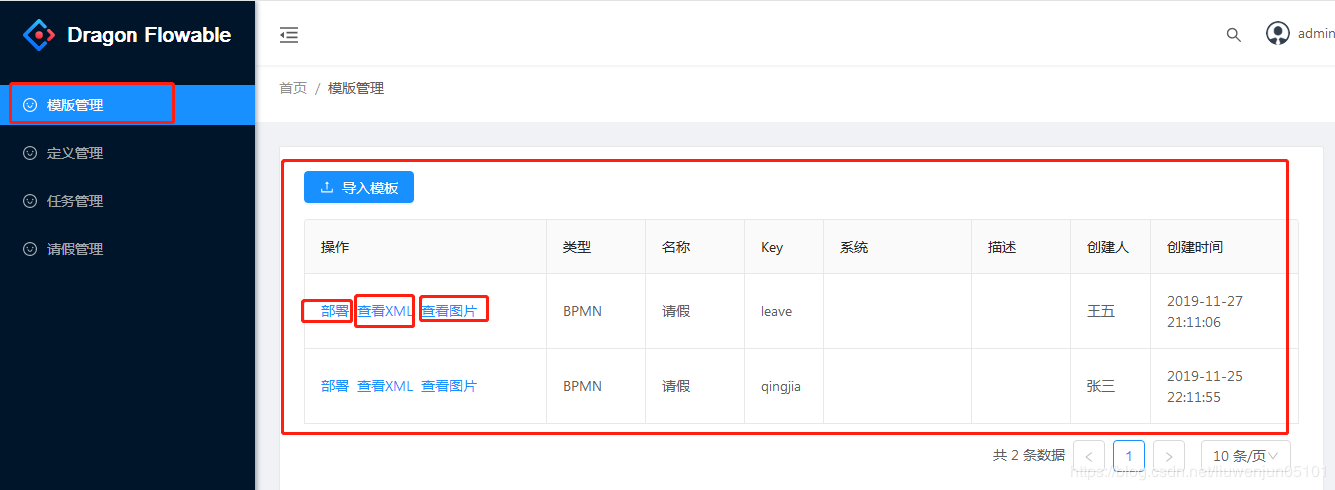The height and width of the screenshot is (490, 1335).
Task: Open 查看图片 for the leave row
Action: click(449, 311)
